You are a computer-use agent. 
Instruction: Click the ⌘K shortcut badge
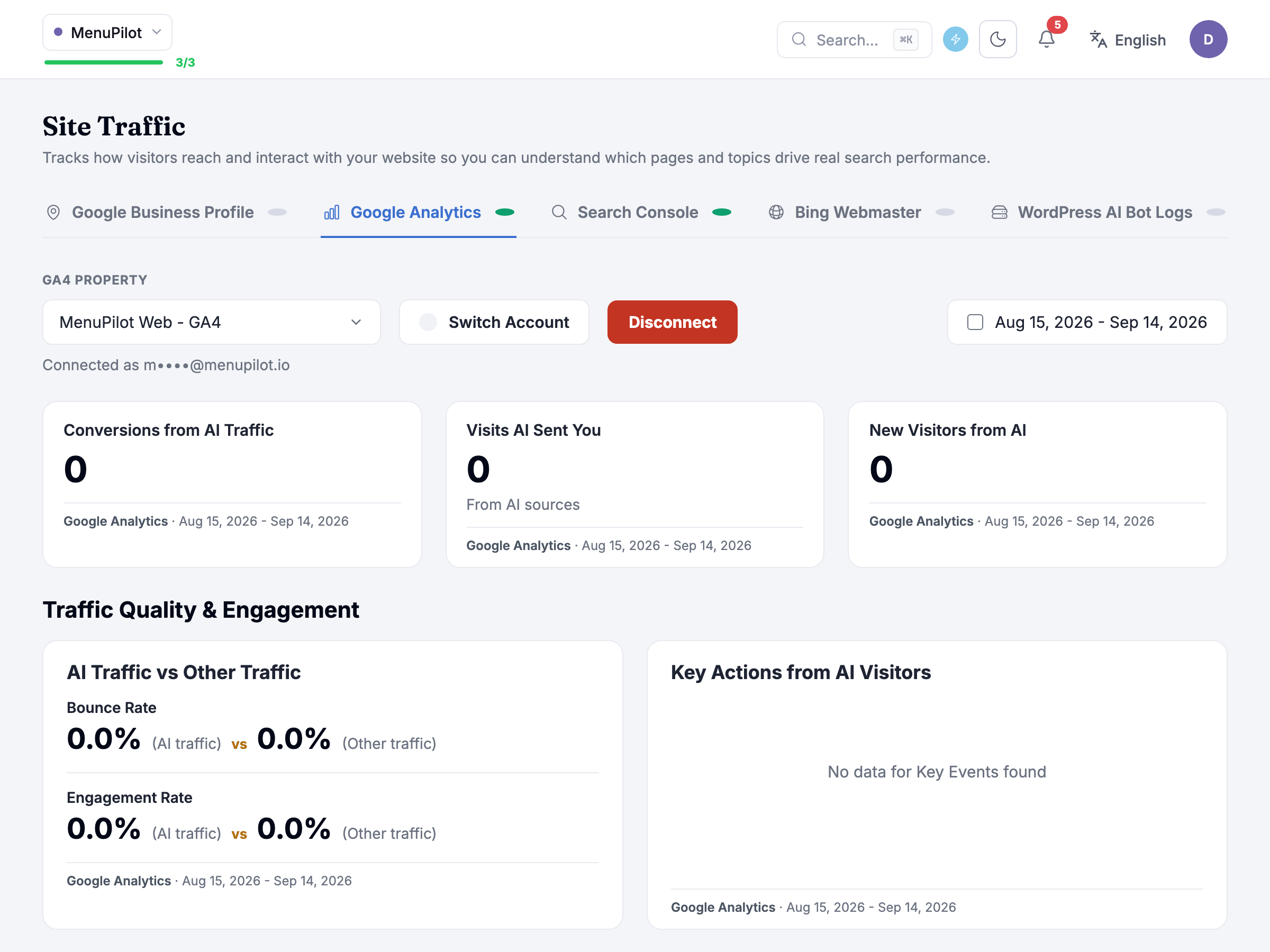click(905, 40)
